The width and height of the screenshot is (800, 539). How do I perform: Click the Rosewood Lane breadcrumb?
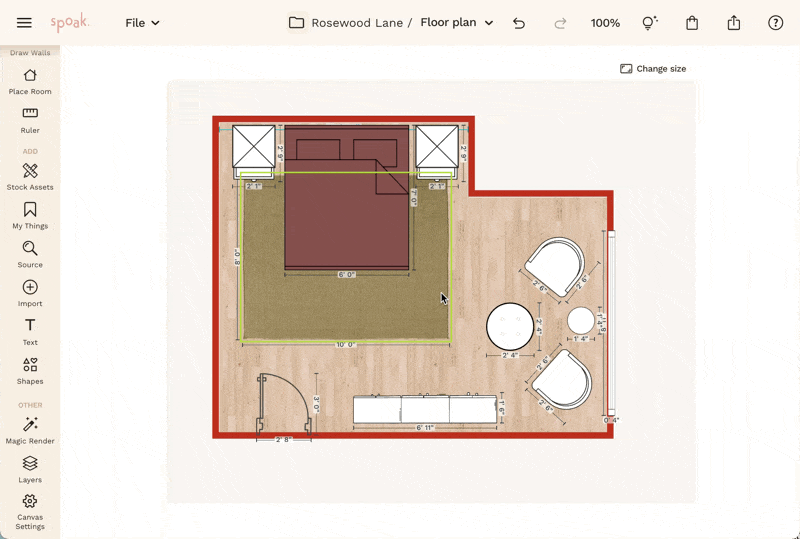pos(357,23)
